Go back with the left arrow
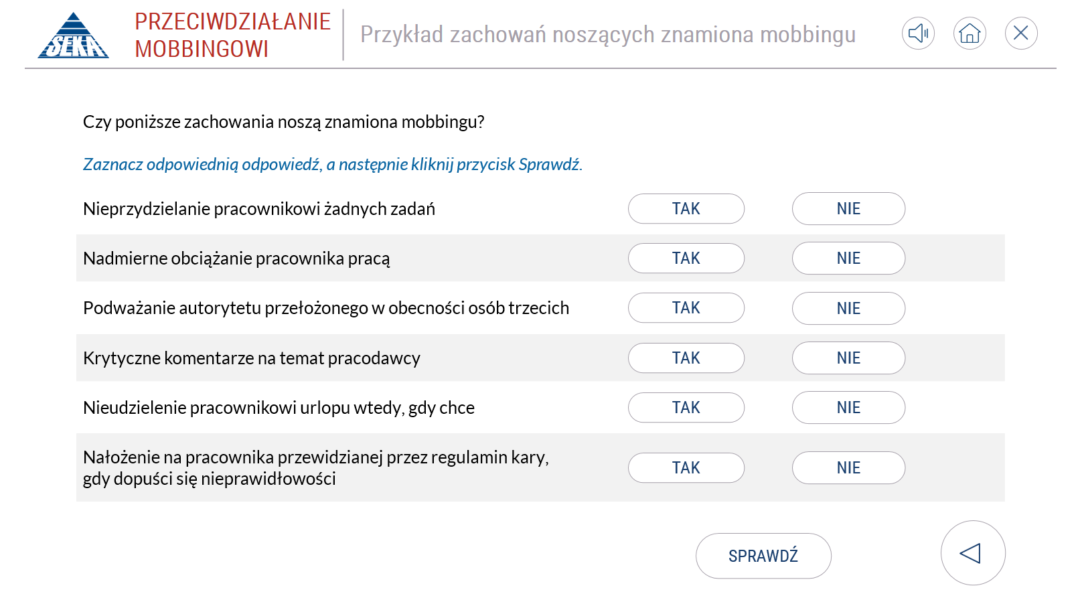Image resolution: width=1080 pixels, height=604 pixels. pyautogui.click(x=972, y=553)
